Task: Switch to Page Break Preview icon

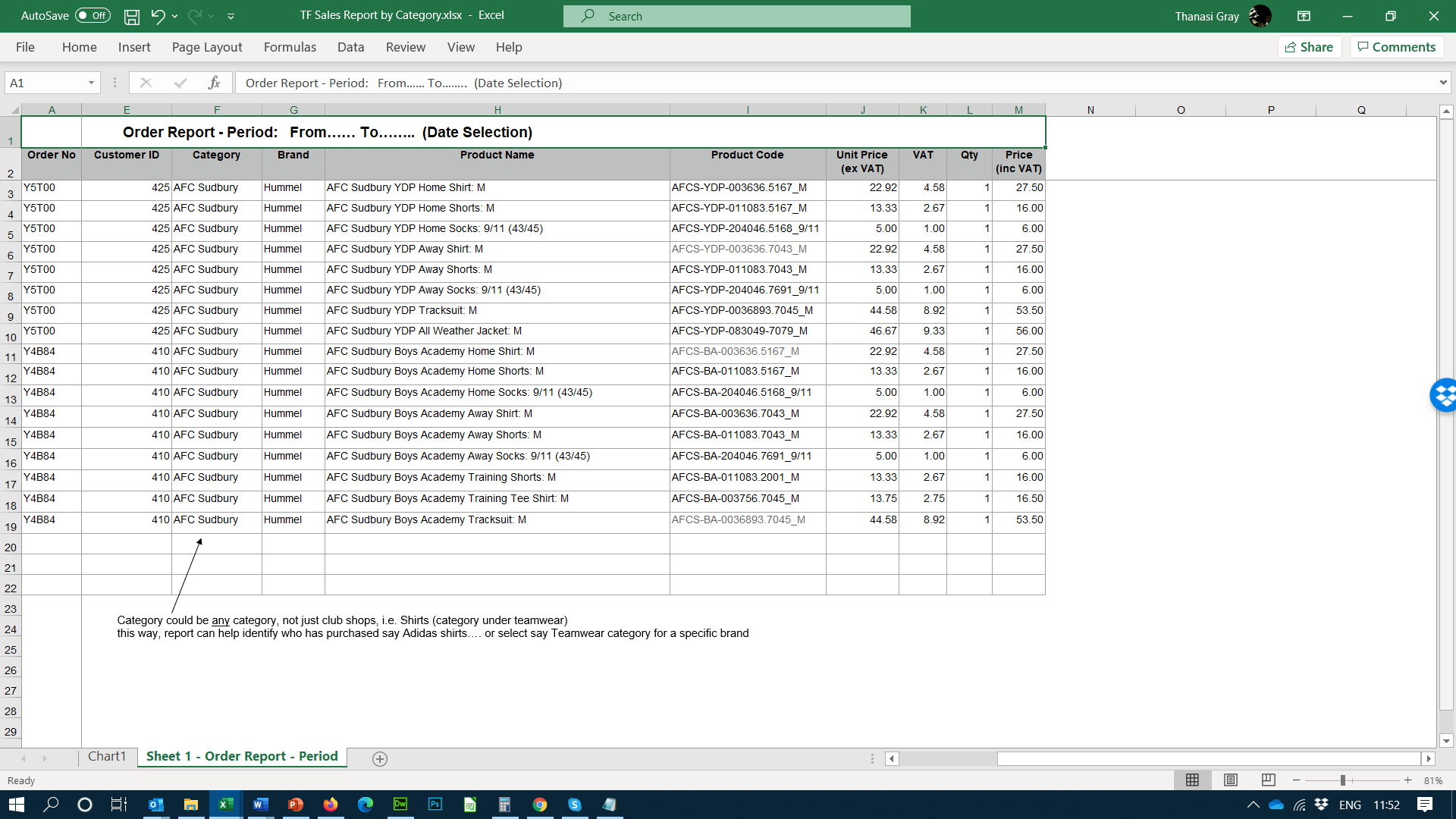Action: coord(1268,780)
